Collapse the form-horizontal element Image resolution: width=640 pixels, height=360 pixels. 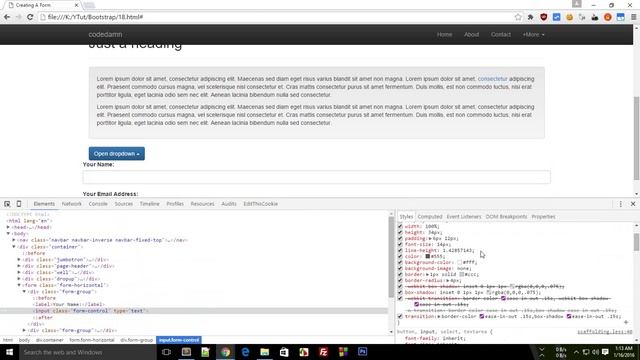19,285
